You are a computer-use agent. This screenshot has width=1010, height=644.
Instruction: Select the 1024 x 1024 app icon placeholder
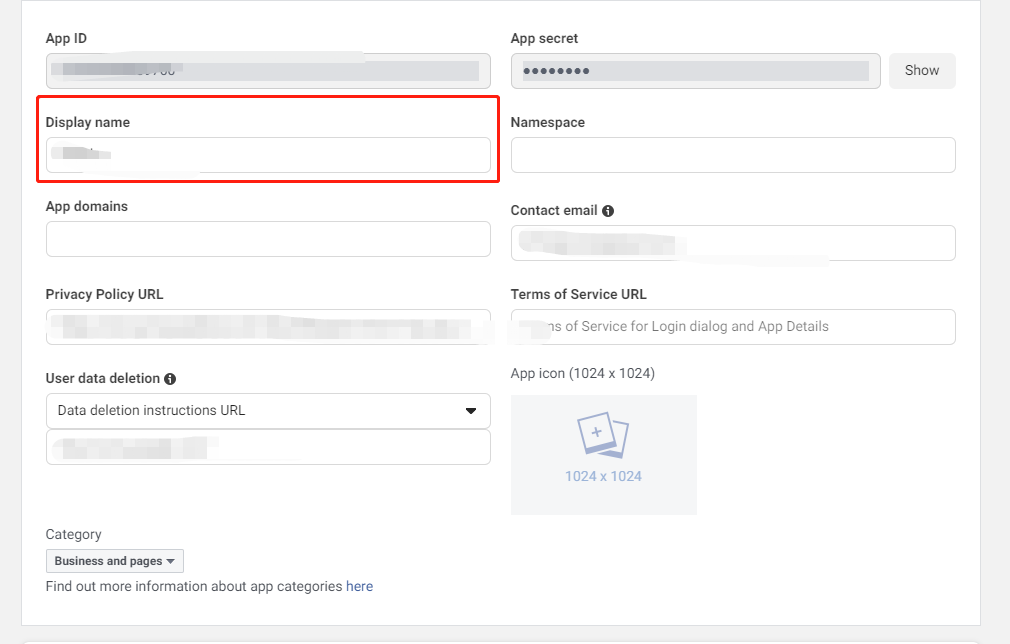click(x=603, y=454)
